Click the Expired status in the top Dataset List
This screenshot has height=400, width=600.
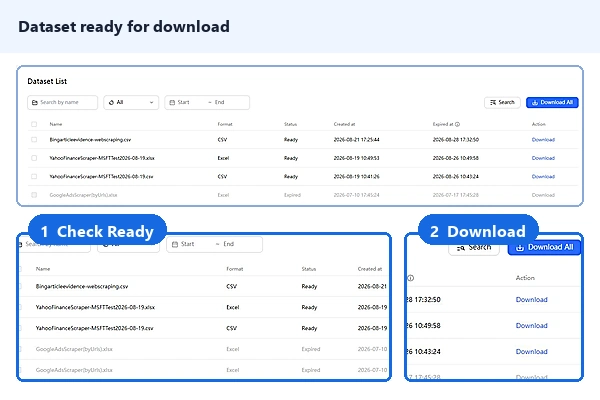(292, 195)
